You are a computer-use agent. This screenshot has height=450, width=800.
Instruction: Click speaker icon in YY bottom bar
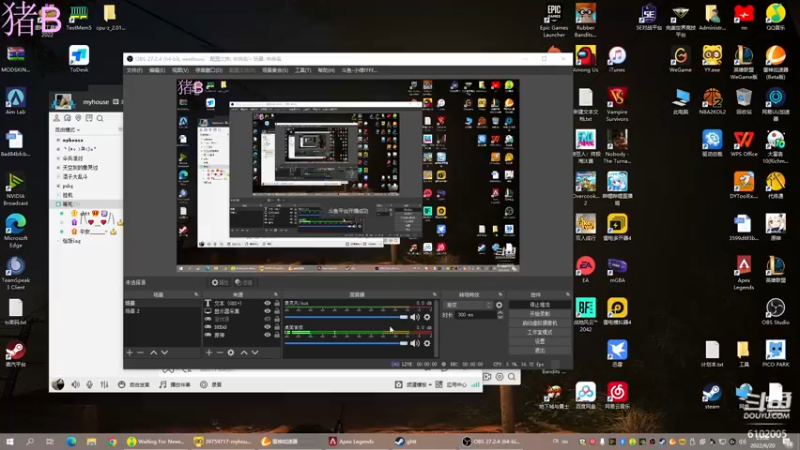pyautogui.click(x=76, y=385)
